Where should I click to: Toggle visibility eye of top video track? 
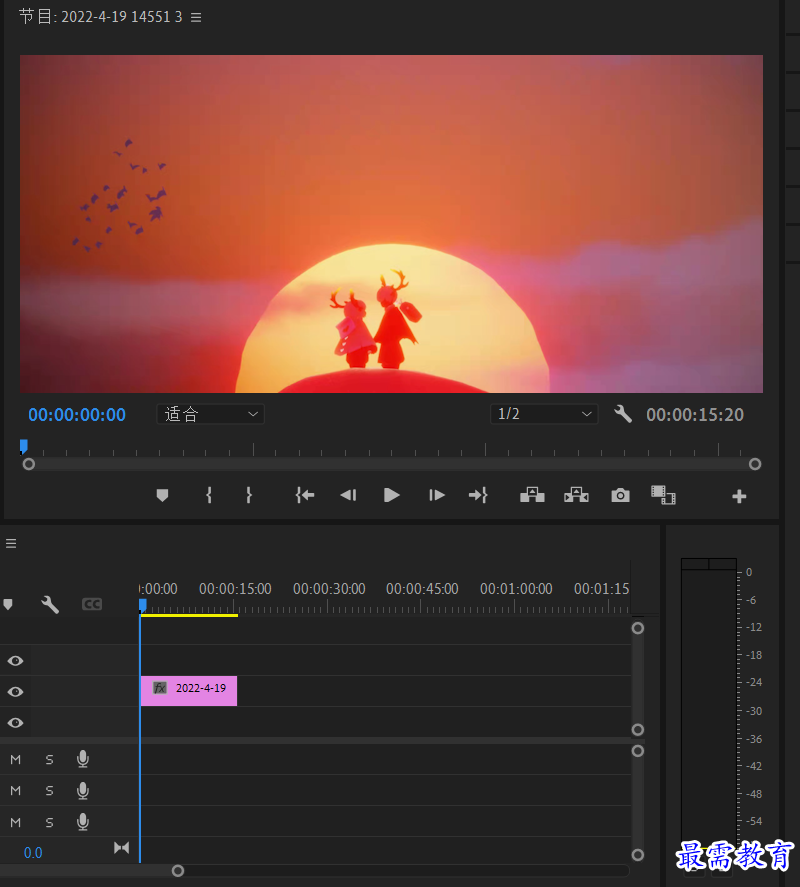[15, 661]
